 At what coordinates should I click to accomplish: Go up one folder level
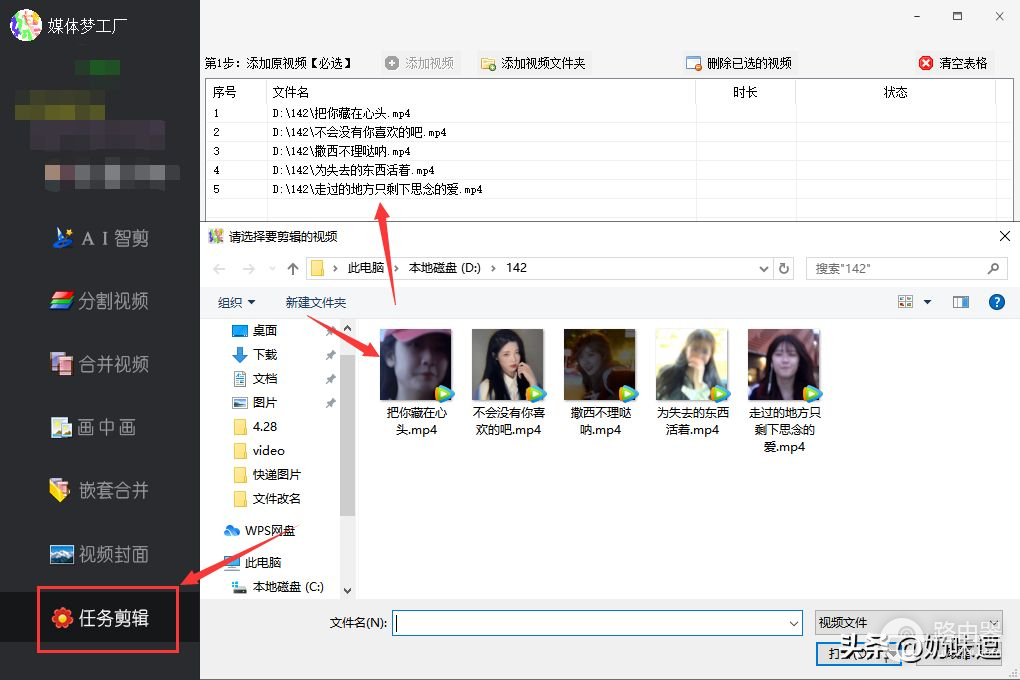[x=293, y=268]
